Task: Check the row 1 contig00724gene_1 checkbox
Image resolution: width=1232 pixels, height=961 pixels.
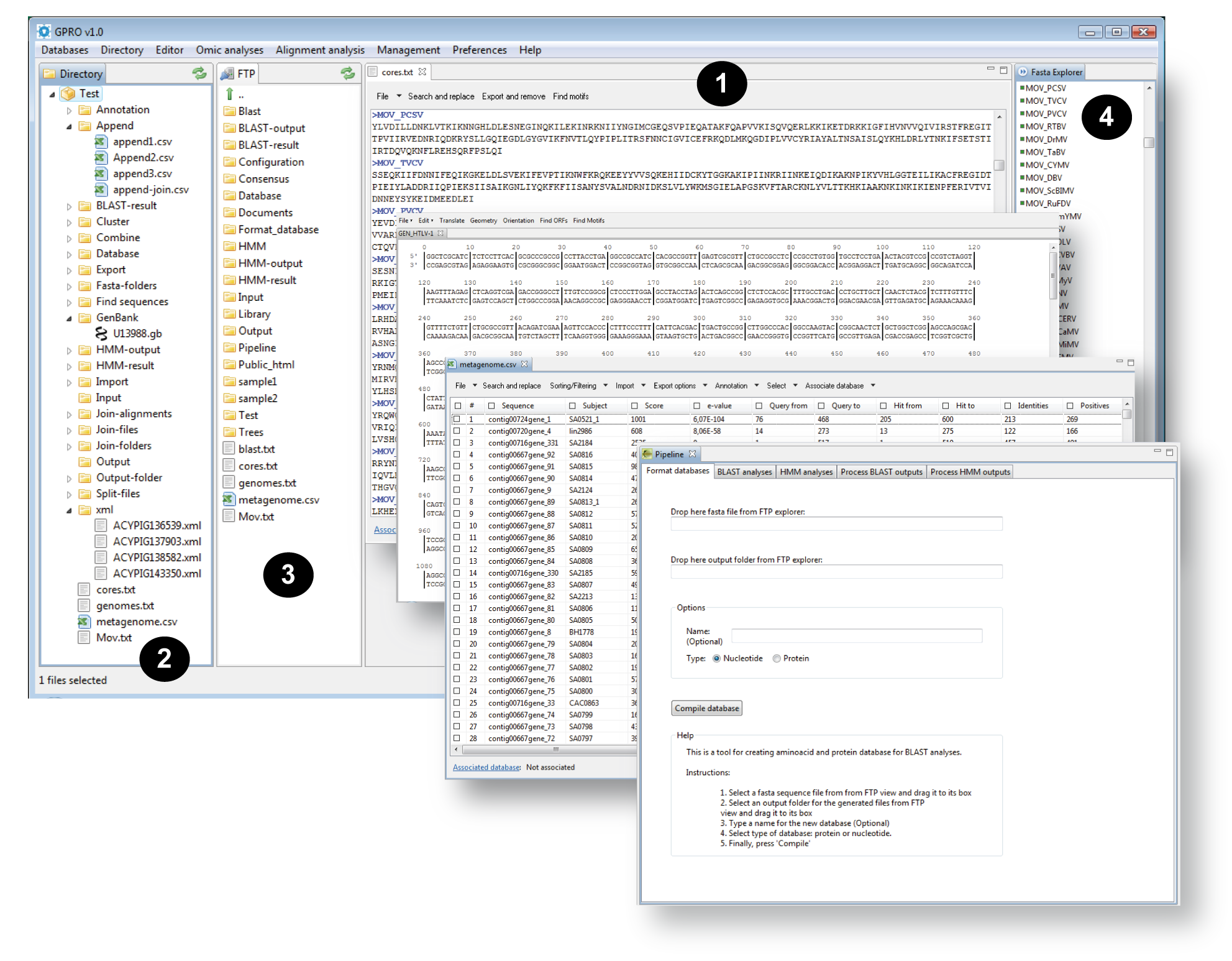Action: 457,420
